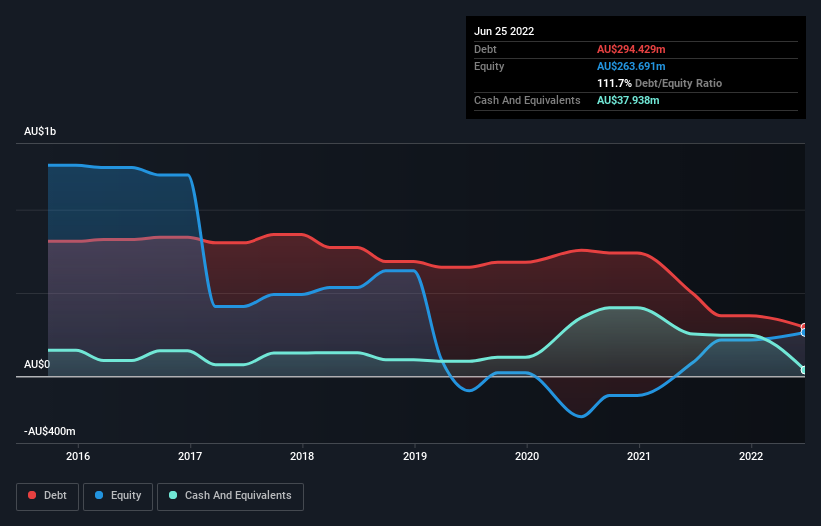821x526 pixels.
Task: Click the teal Cash legend dot
Action: click(x=173, y=495)
